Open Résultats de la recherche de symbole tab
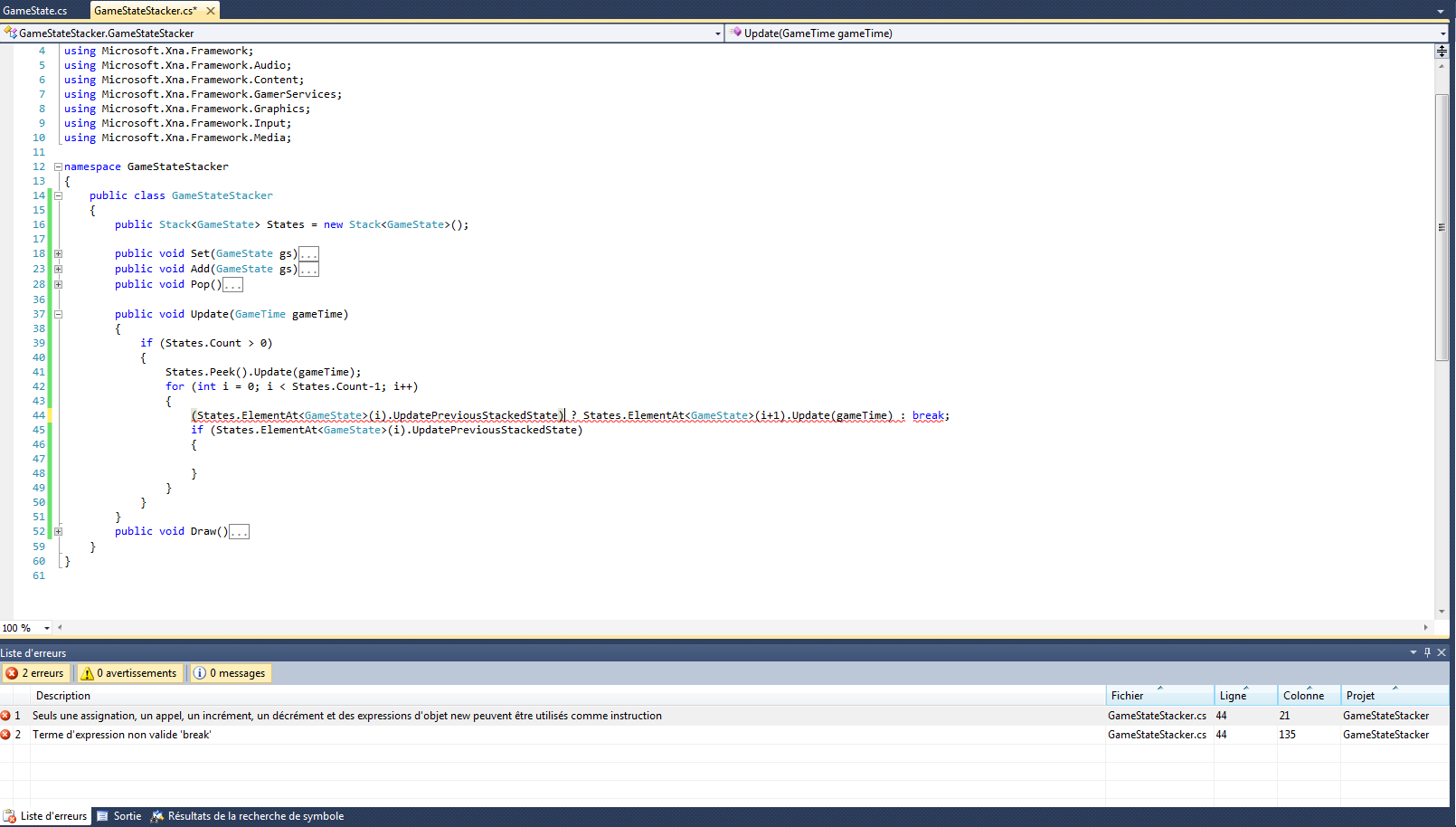 (247, 816)
